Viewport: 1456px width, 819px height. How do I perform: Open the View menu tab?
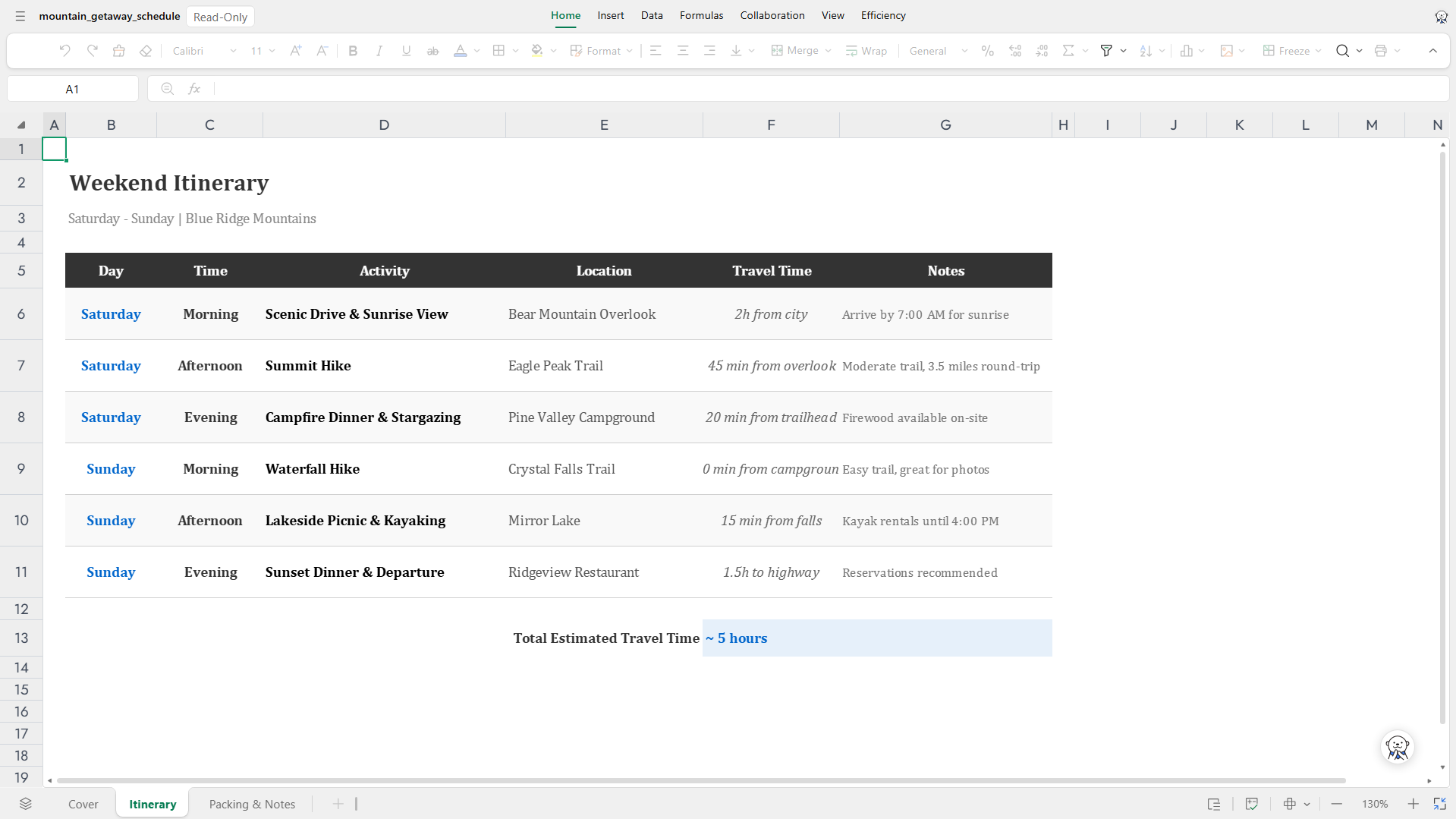(x=832, y=15)
